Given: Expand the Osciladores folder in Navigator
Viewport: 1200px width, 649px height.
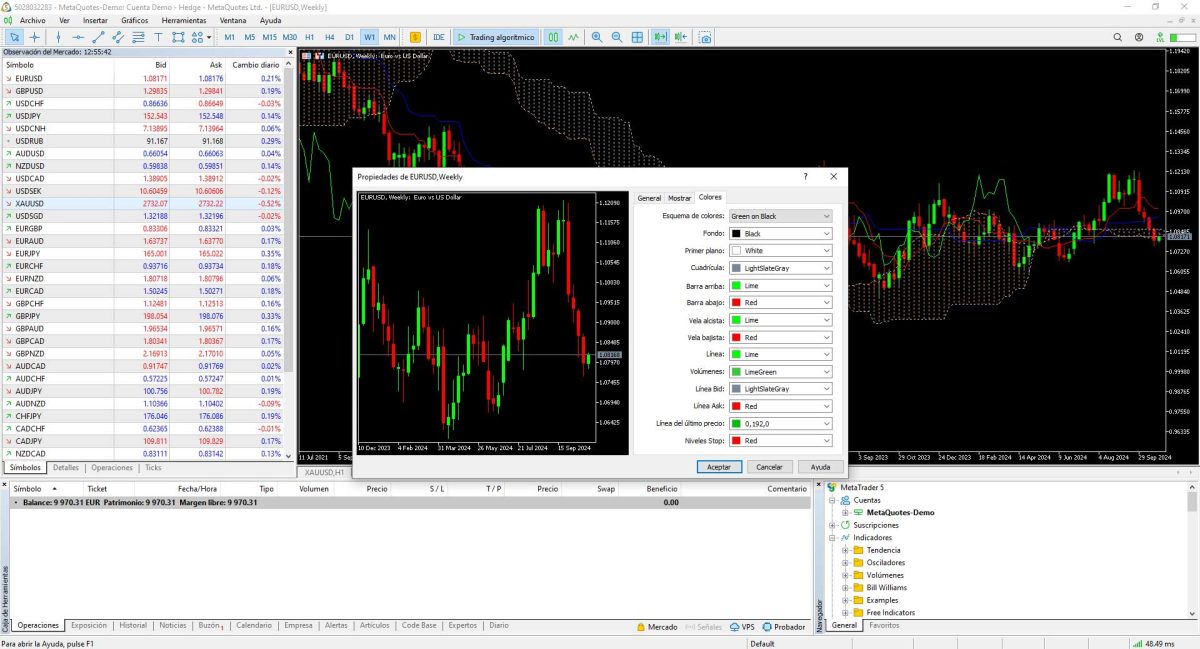Looking at the screenshot, I should pos(845,562).
